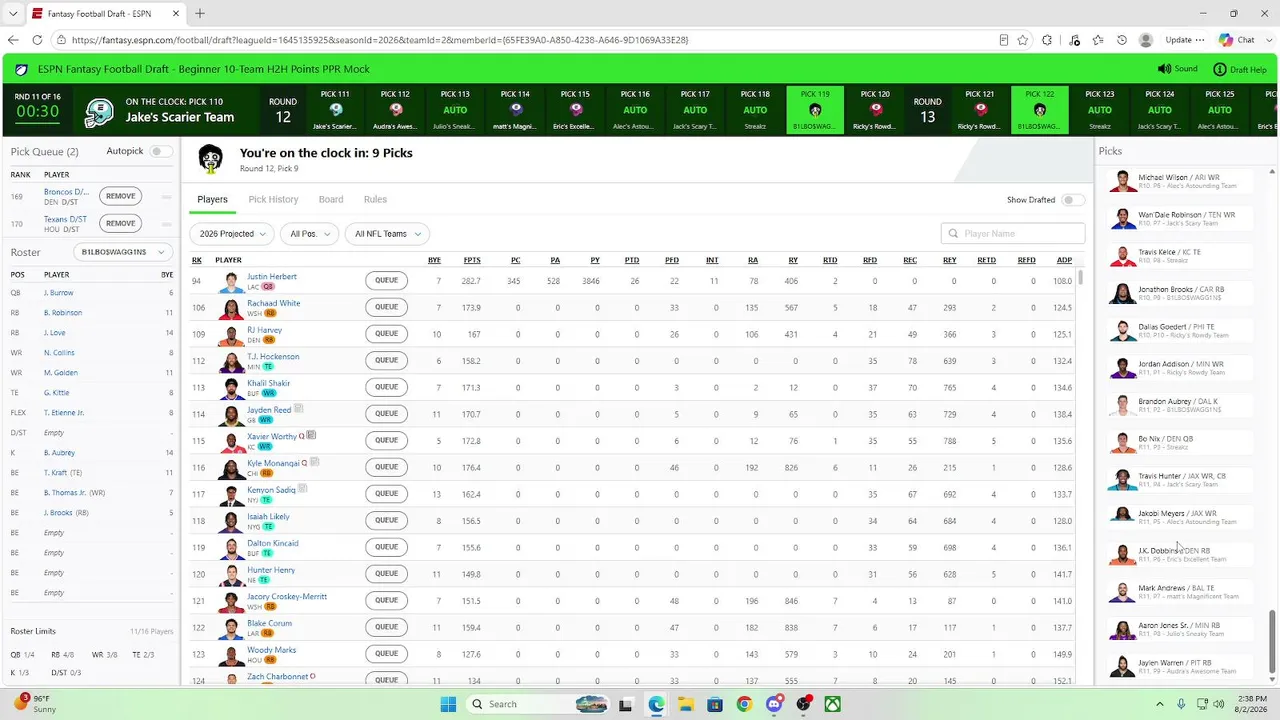Remove Broncos D/ST from the pick queue
The width and height of the screenshot is (1280, 720).
[120, 196]
